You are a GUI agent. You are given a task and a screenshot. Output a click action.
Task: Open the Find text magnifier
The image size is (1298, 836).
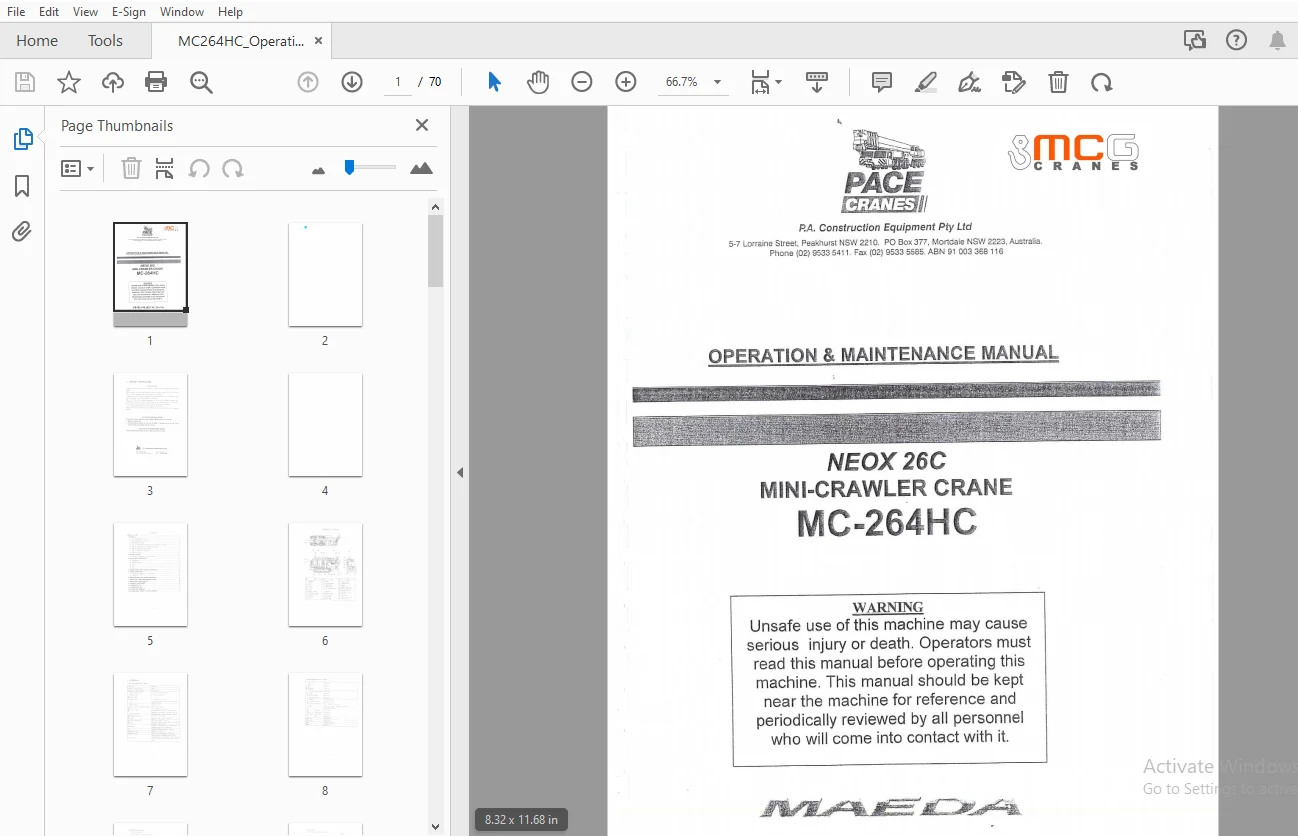click(201, 82)
